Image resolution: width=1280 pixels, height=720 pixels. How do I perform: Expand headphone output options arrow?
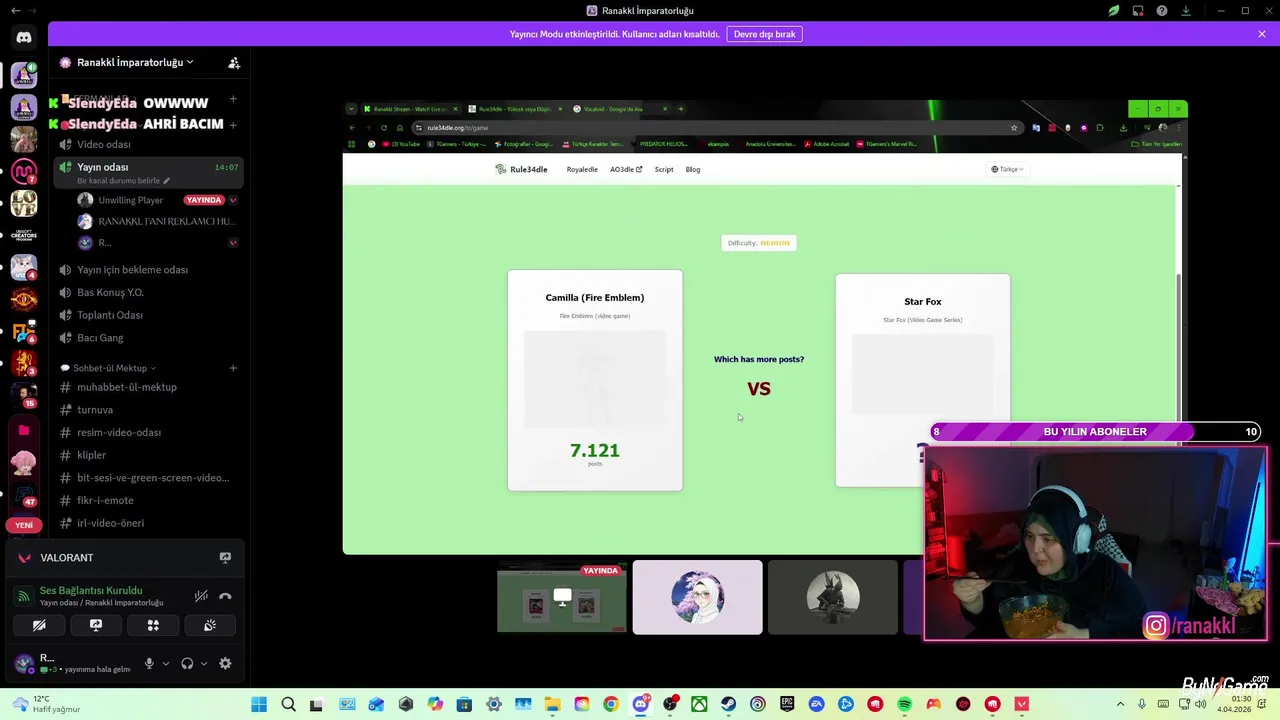pos(203,663)
